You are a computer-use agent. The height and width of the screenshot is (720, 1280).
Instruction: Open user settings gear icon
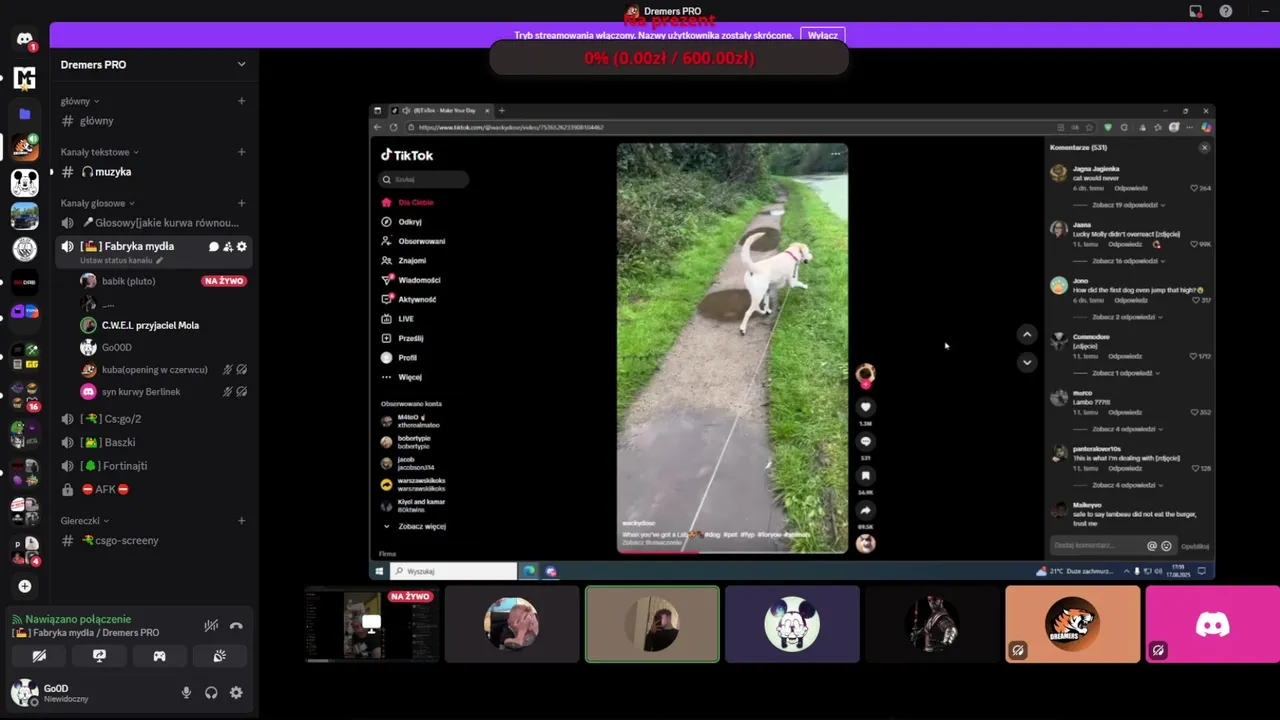(236, 692)
